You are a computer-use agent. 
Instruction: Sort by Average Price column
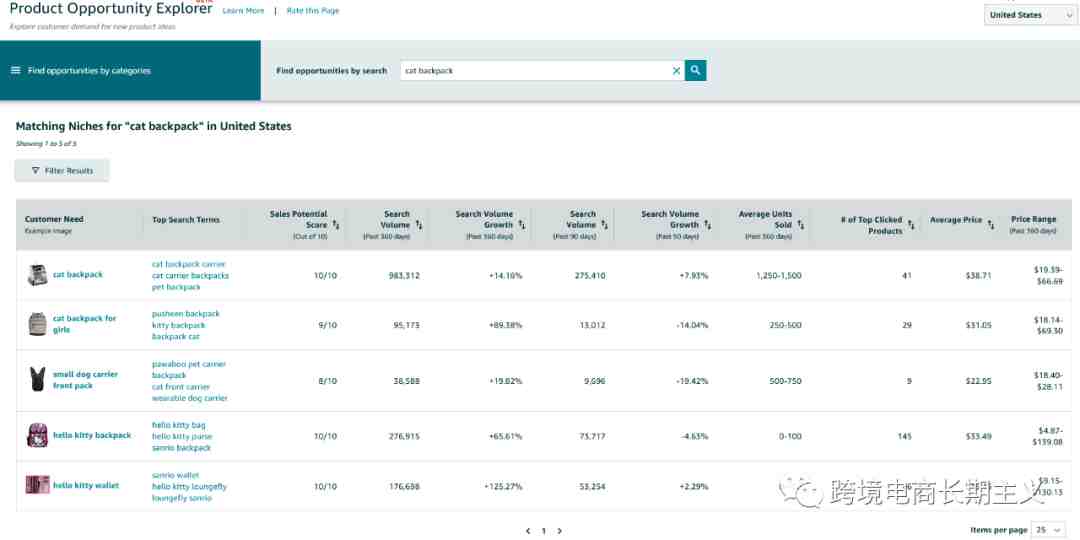990,225
